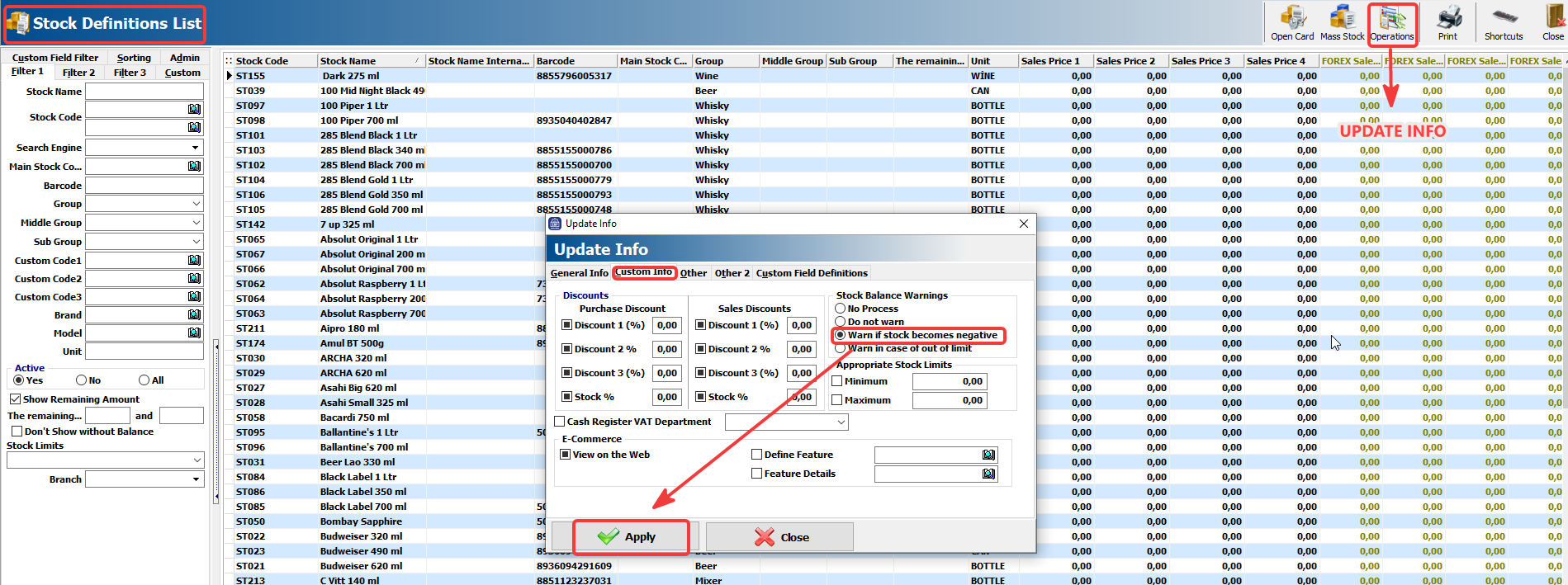
Task: Click the Stock Name filter input
Action: (x=144, y=92)
